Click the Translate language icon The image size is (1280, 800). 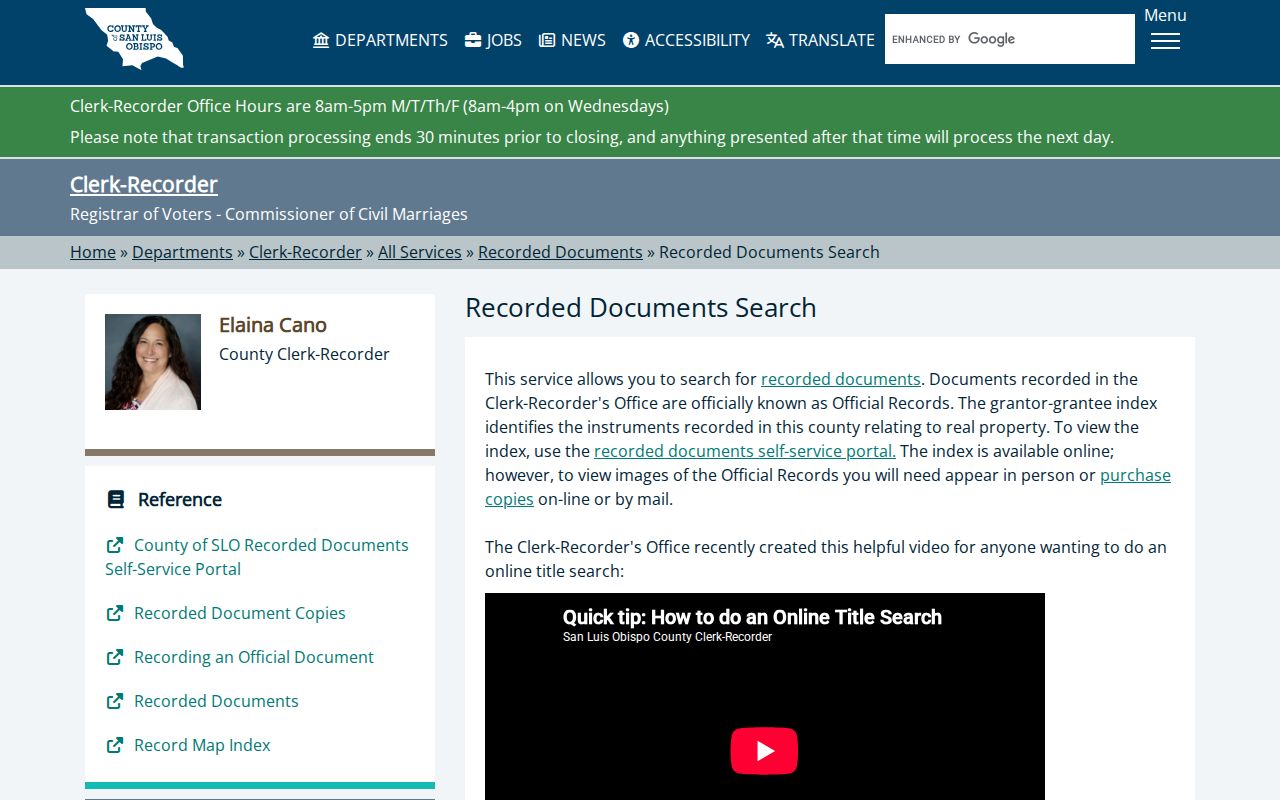(x=775, y=40)
